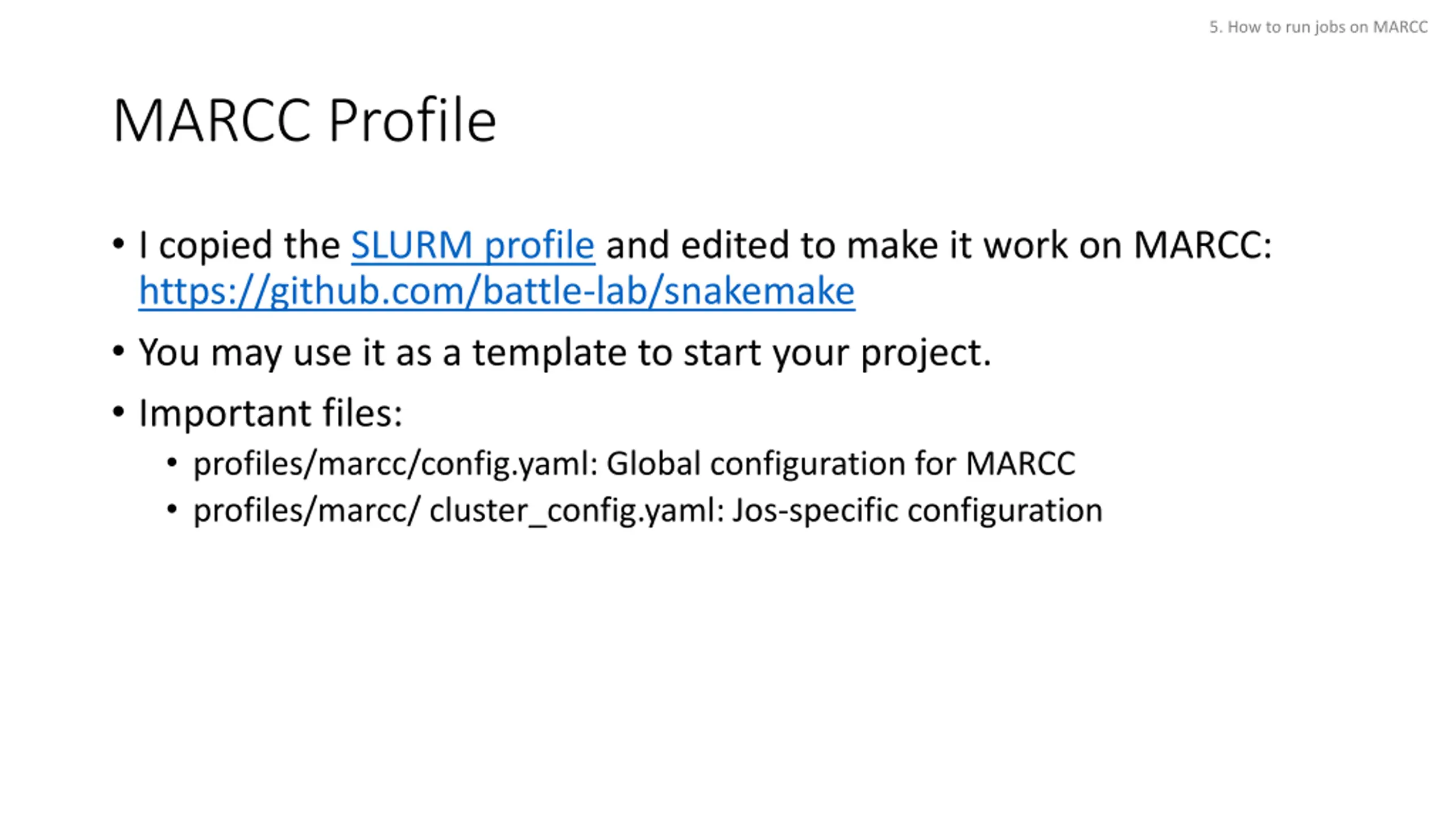Viewport: 1456px width, 819px height.
Task: Click the "profiles/marcc/config.yaml" path text
Action: pyautogui.click(x=395, y=464)
